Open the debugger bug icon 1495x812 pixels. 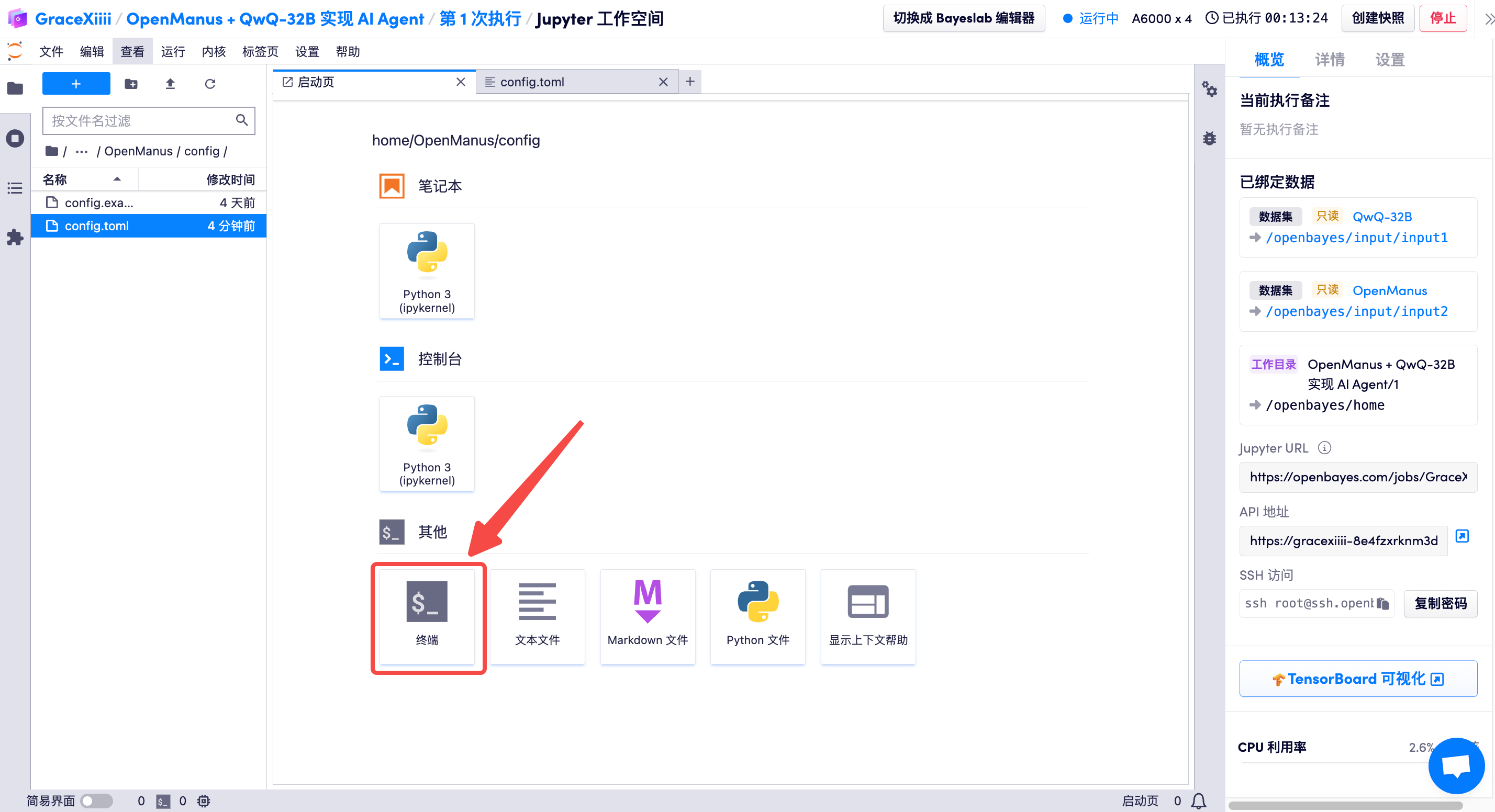(1210, 139)
